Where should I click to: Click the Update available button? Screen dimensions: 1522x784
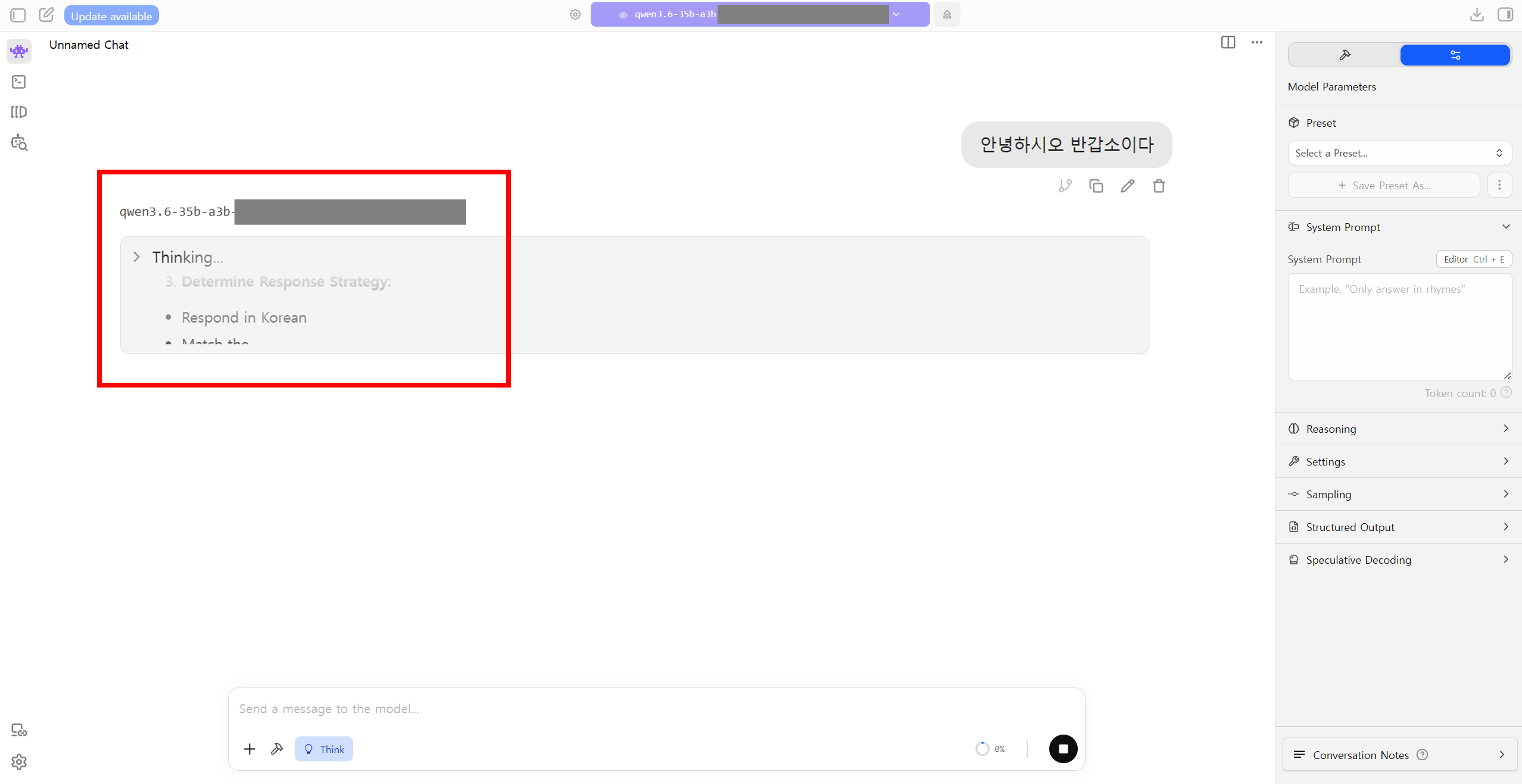coord(111,16)
